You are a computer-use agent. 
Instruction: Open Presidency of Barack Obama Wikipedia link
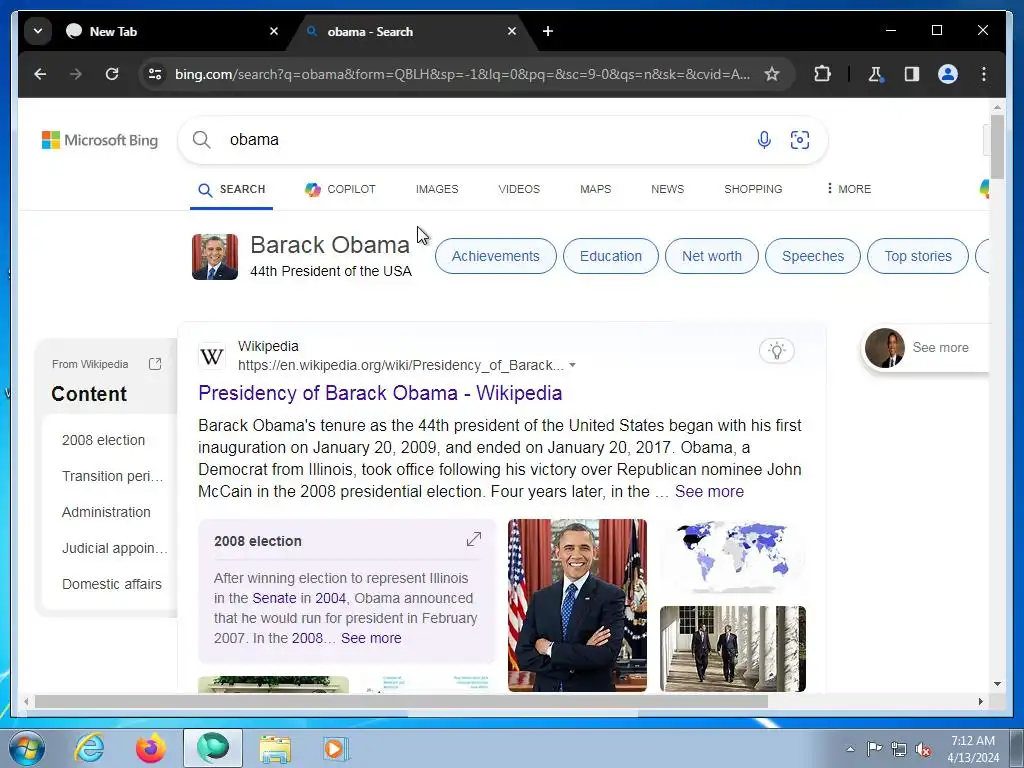pos(380,393)
